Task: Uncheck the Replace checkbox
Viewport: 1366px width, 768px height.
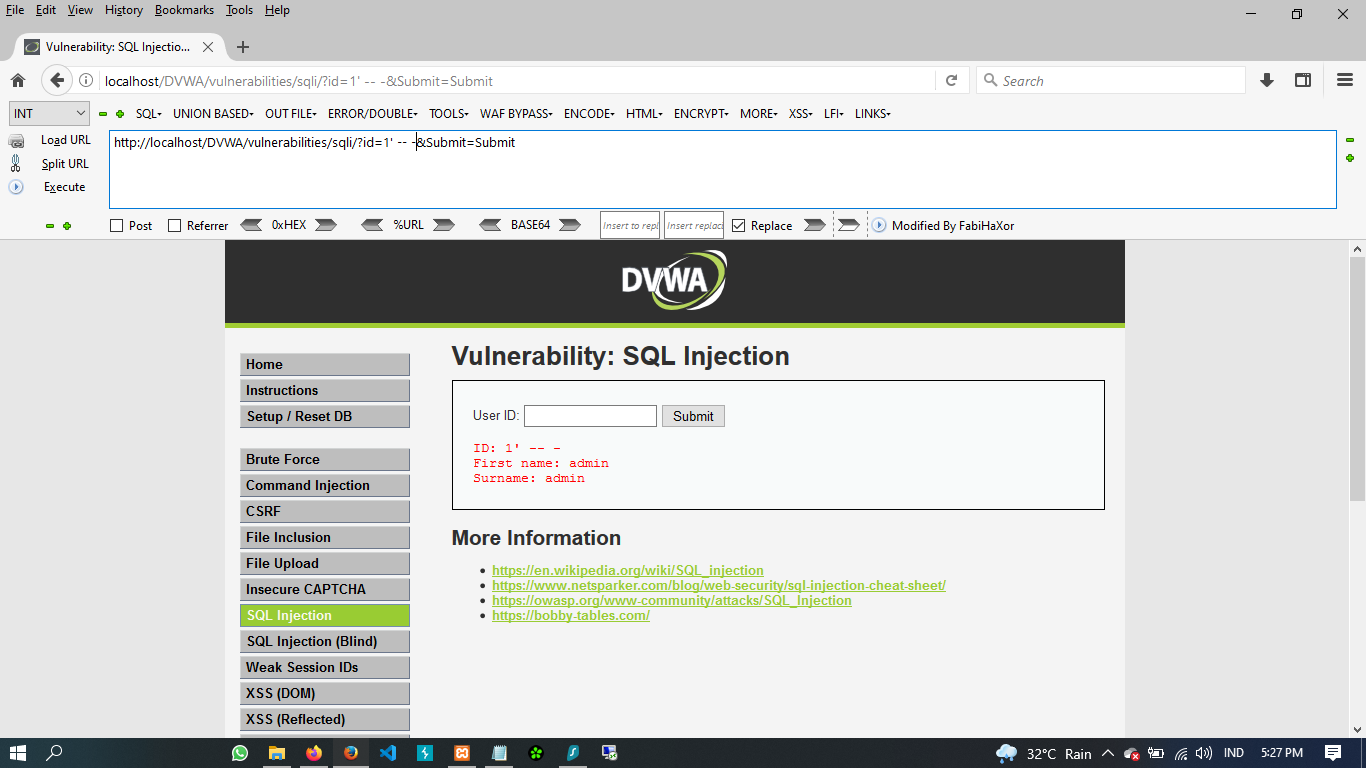Action: pos(738,226)
